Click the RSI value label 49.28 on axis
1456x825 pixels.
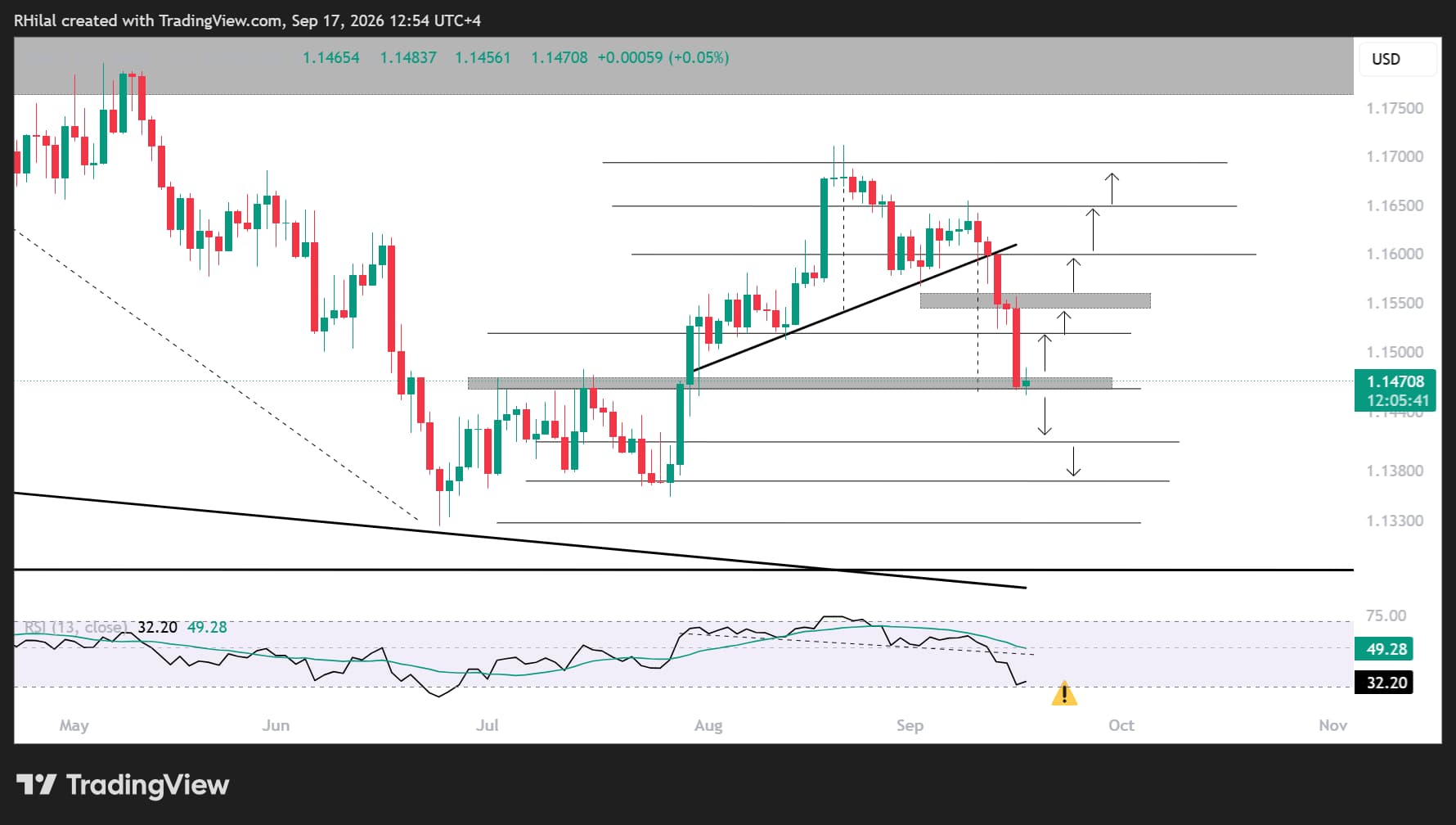tap(1386, 649)
